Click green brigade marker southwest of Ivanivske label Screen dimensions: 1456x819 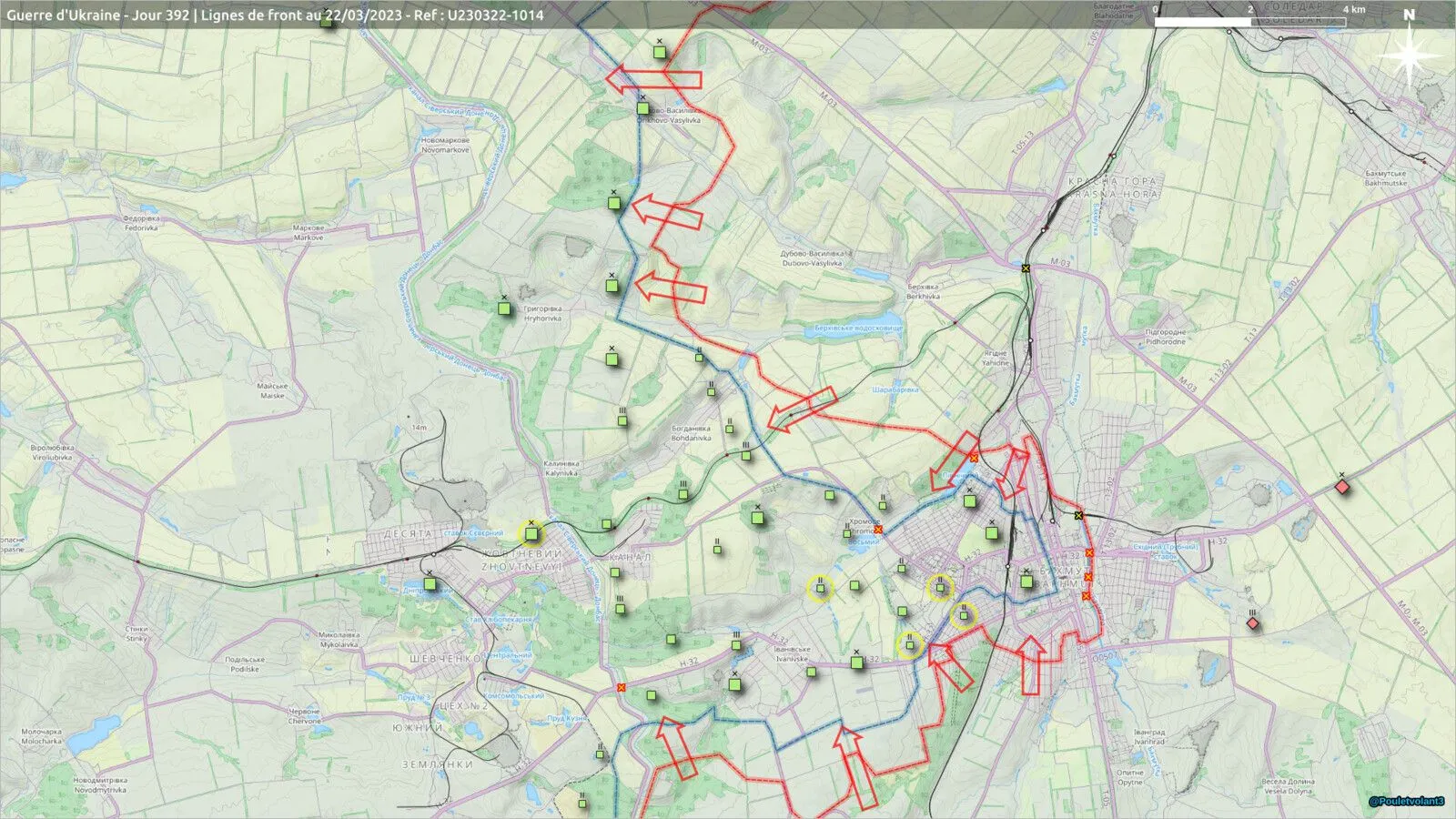click(735, 684)
